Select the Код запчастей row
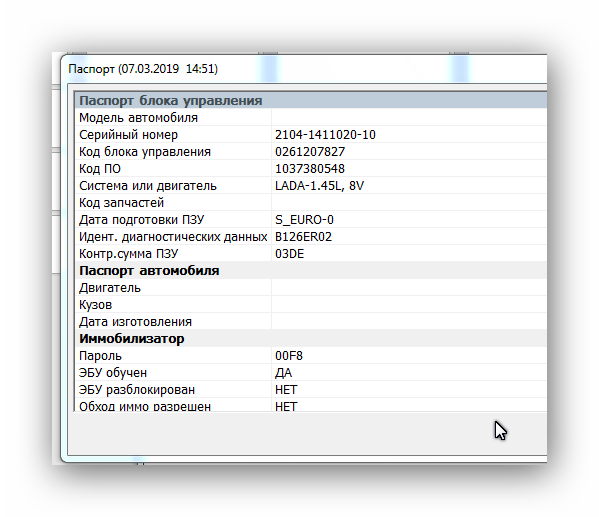 click(311, 203)
